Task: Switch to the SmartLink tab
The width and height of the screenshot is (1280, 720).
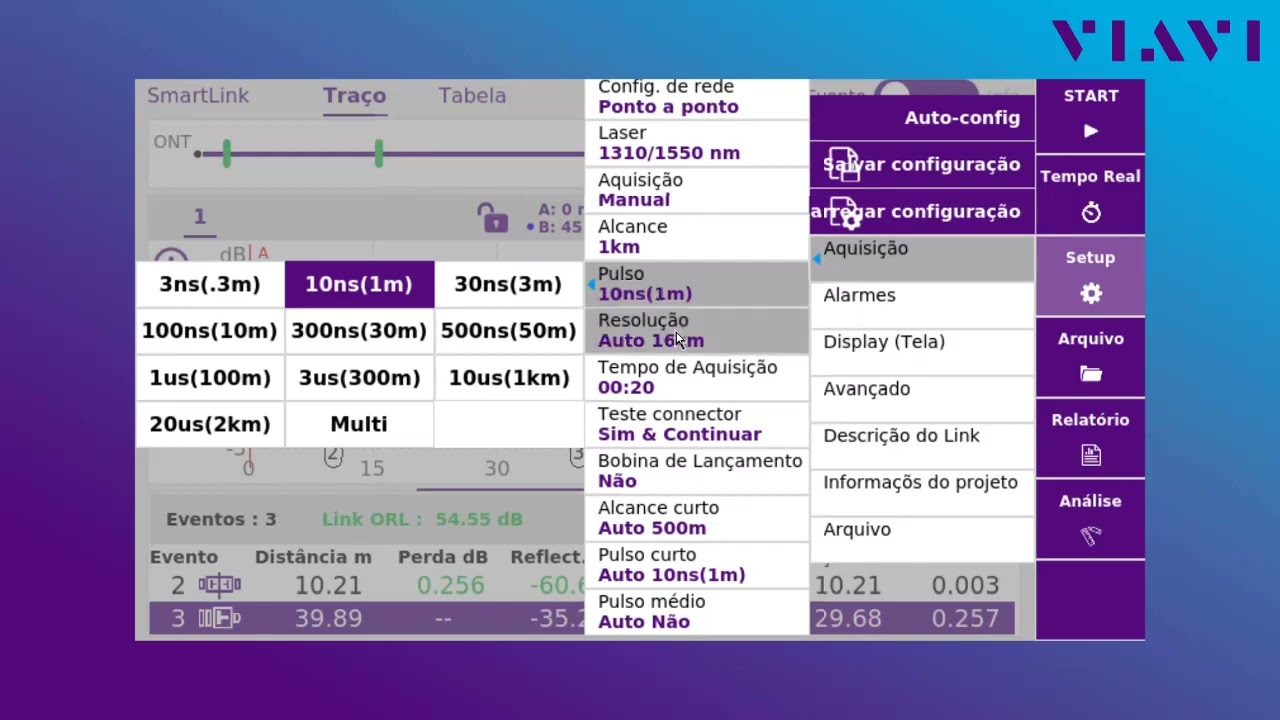Action: [x=198, y=96]
